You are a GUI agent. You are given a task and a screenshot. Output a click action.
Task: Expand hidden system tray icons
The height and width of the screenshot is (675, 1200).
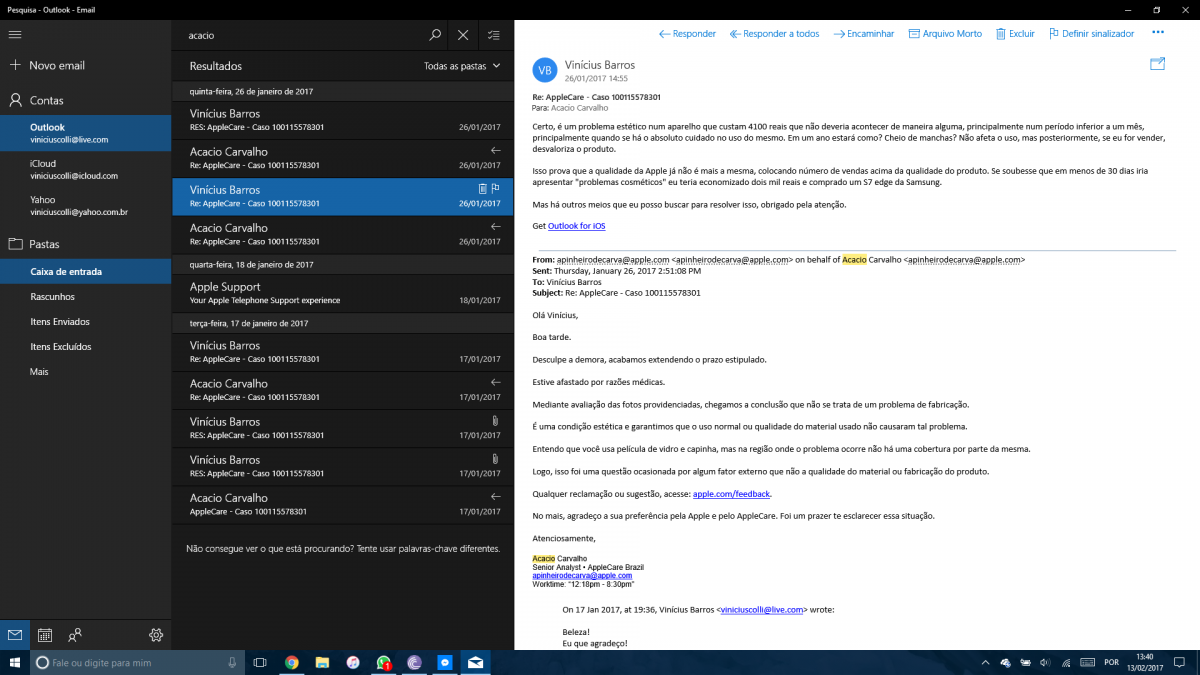(985, 662)
